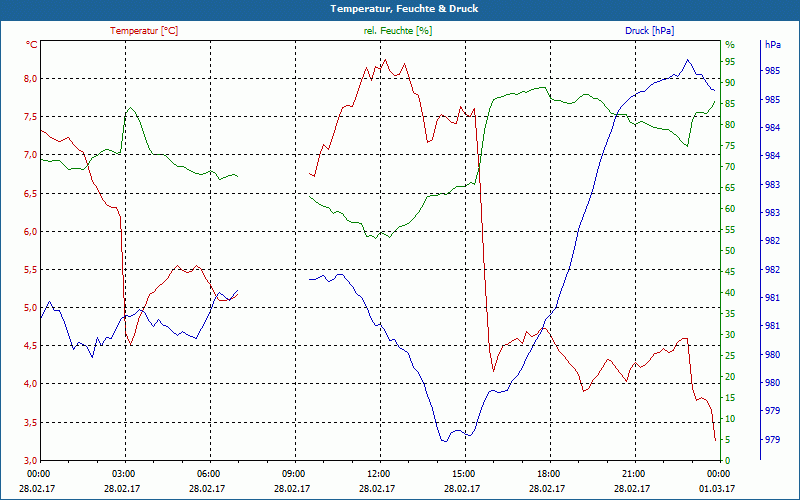Image resolution: width=800 pixels, height=500 pixels.
Task: Click the '6,0' temperature axis value
Action: tap(31, 232)
